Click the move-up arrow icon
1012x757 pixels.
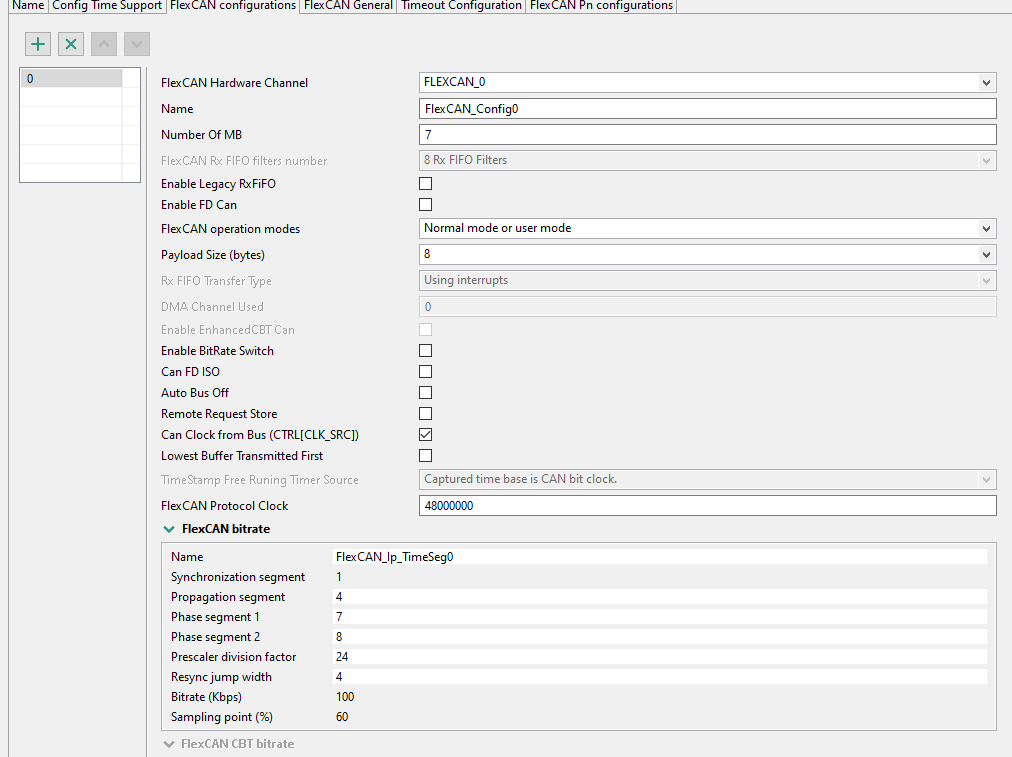pos(104,44)
